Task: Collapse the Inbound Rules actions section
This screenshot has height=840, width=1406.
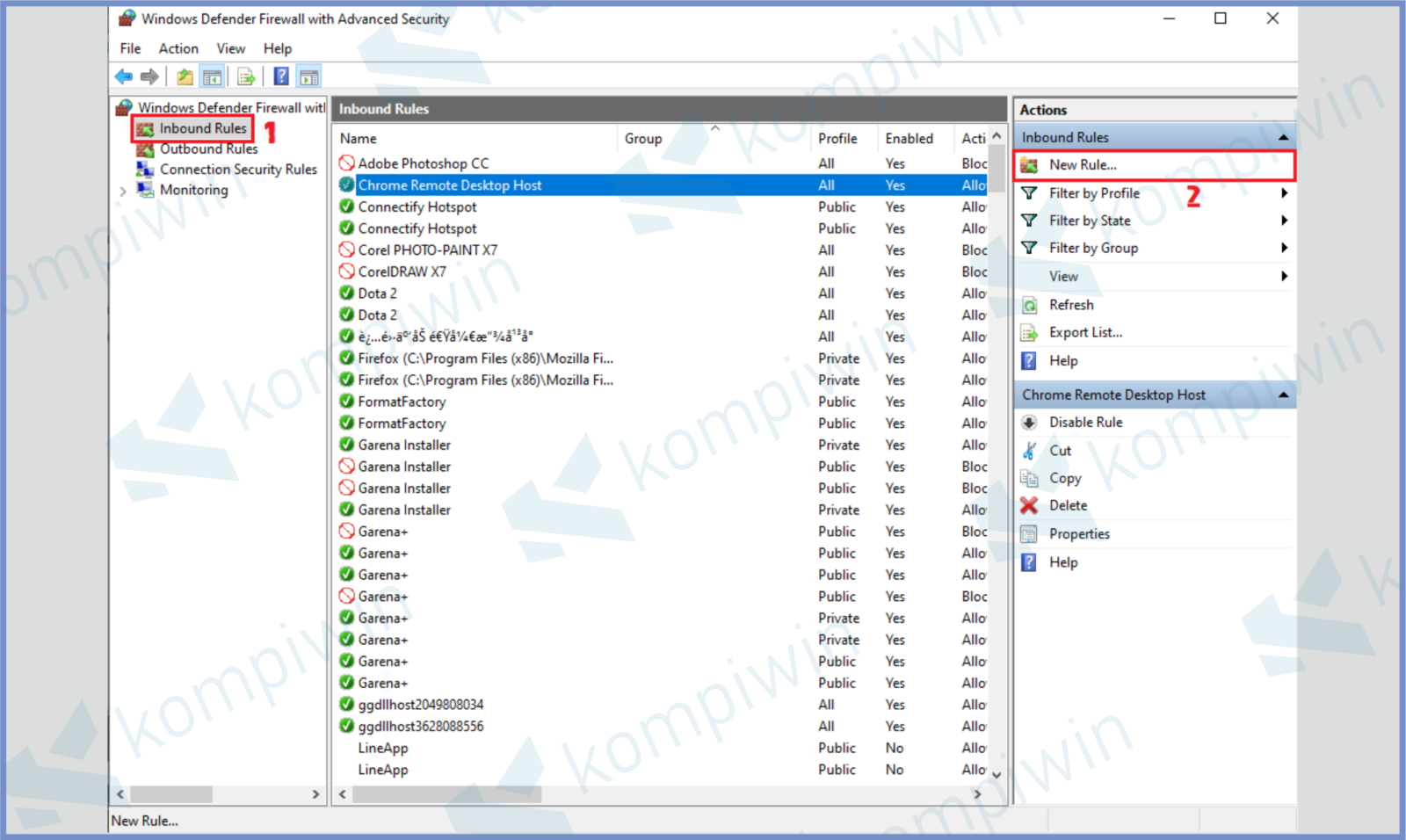Action: tap(1283, 138)
